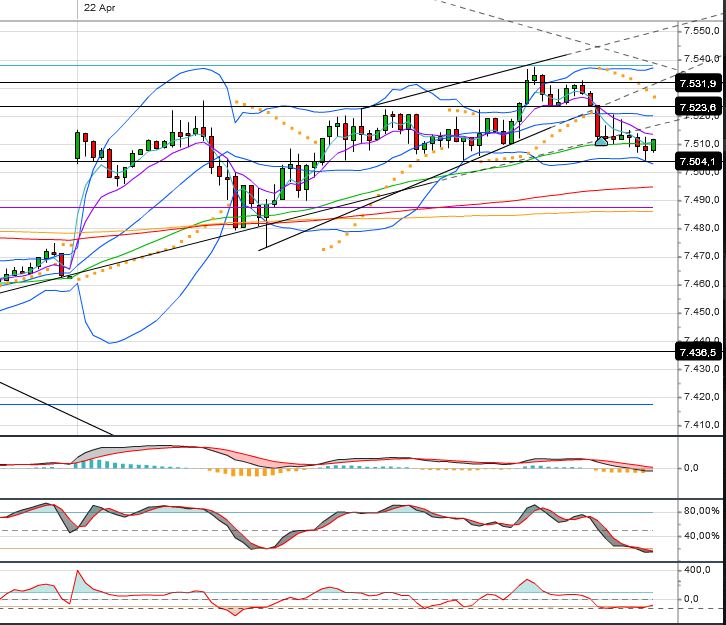The image size is (726, 625).
Task: Click the 80,00% stochastic level label
Action: pos(701,511)
